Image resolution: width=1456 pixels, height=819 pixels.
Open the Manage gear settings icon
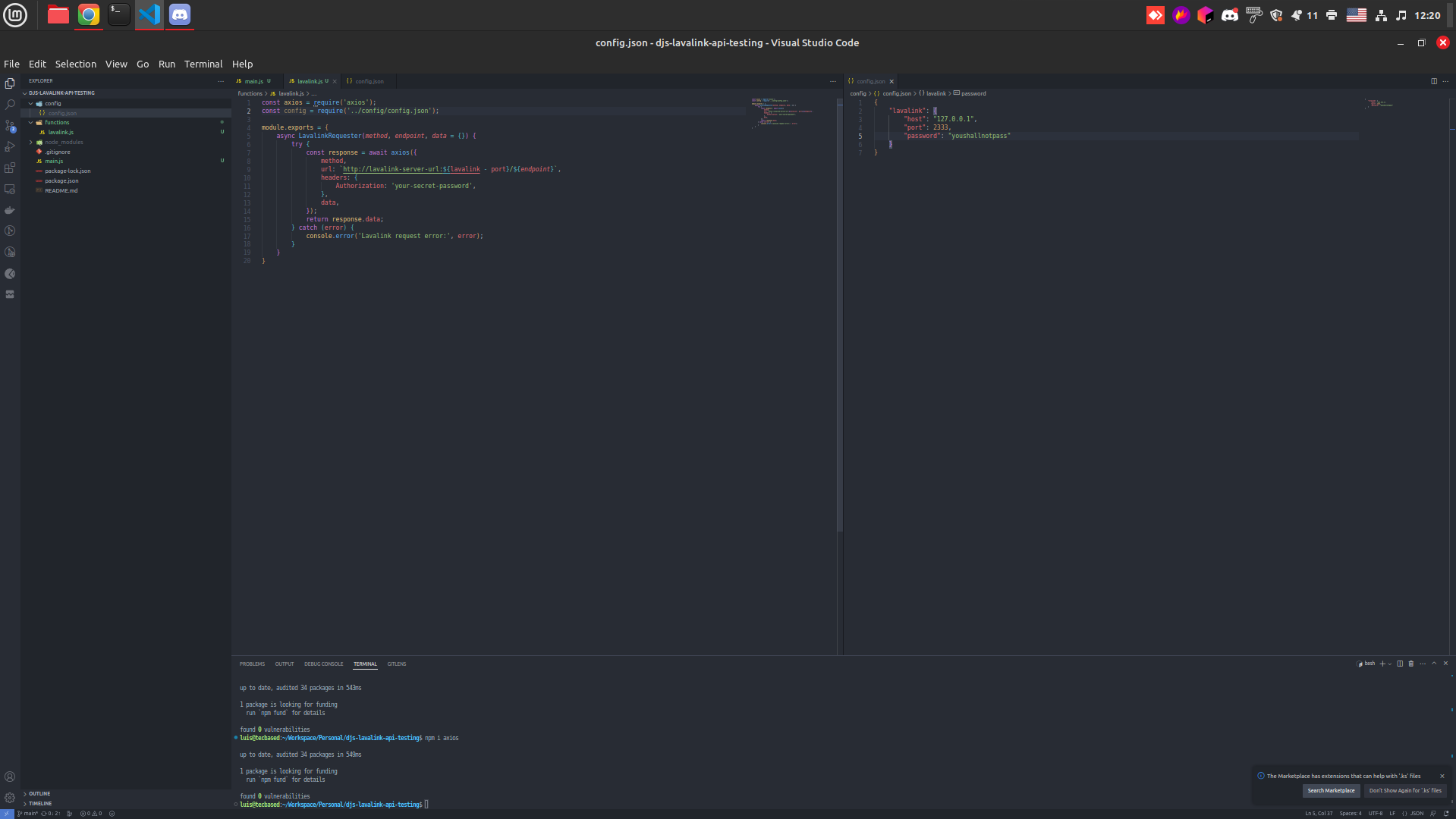pyautogui.click(x=10, y=797)
